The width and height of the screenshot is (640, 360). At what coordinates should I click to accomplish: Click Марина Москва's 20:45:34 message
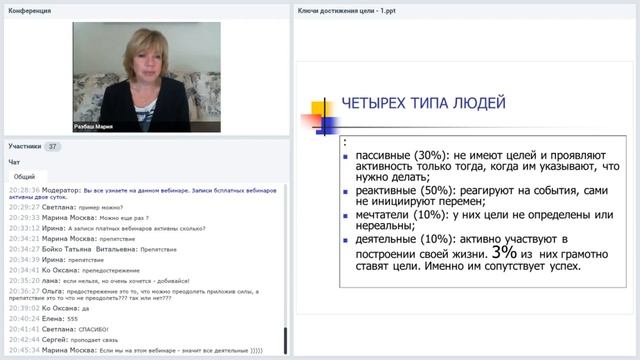(136, 350)
